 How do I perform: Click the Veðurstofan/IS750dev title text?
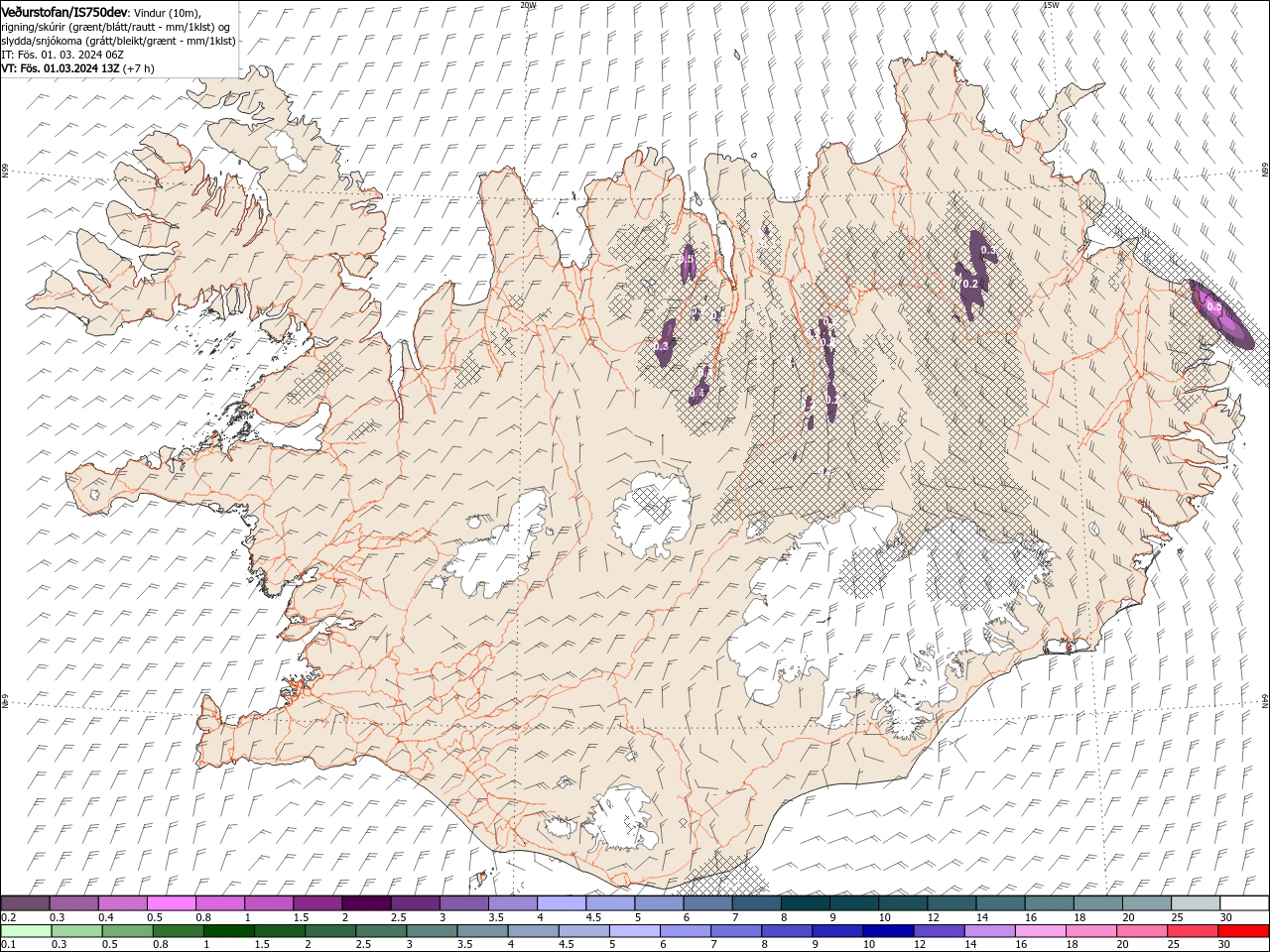tap(64, 12)
